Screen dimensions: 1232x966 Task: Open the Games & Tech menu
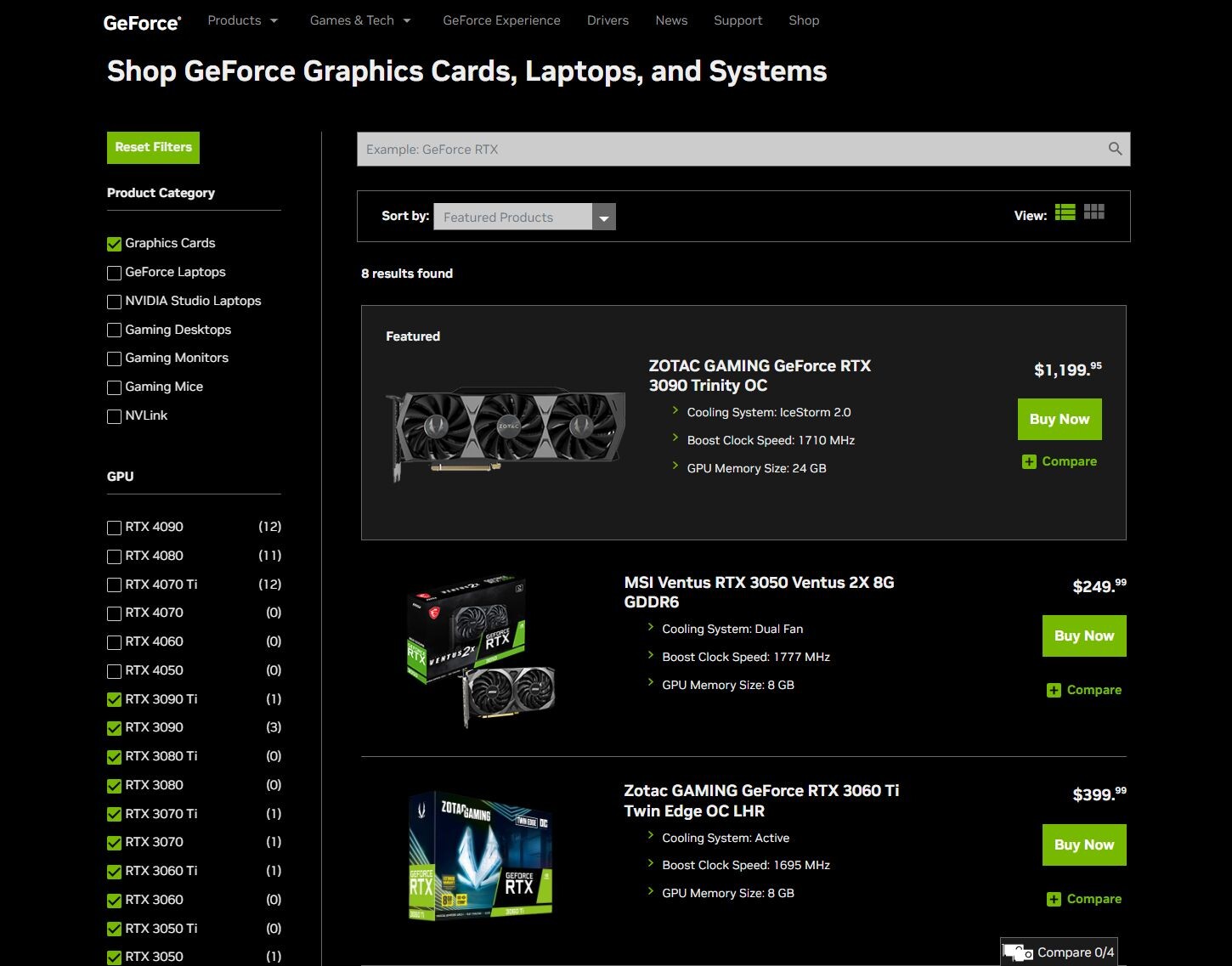[x=352, y=20]
